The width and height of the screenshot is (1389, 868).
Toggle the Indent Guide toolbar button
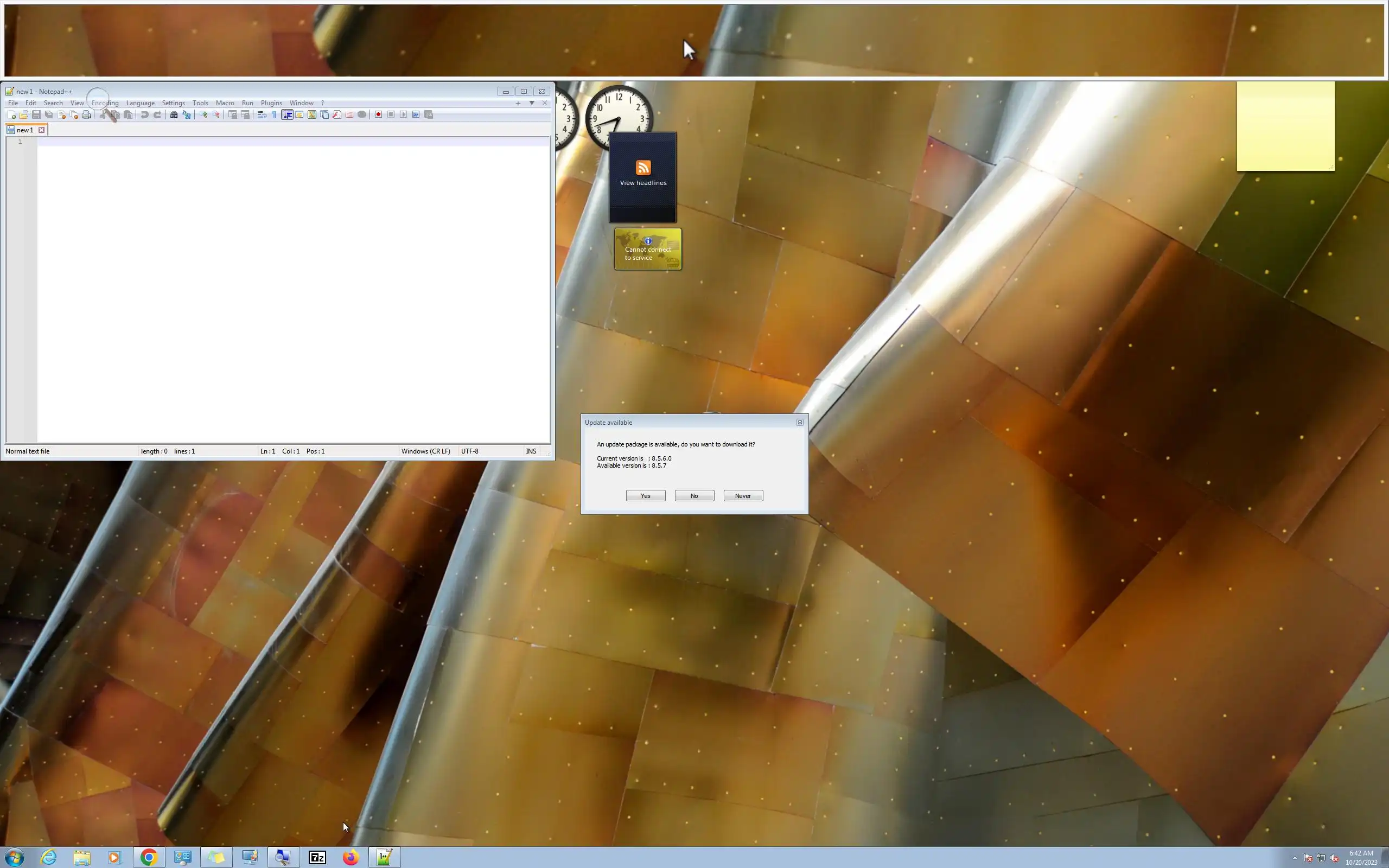[x=287, y=115]
